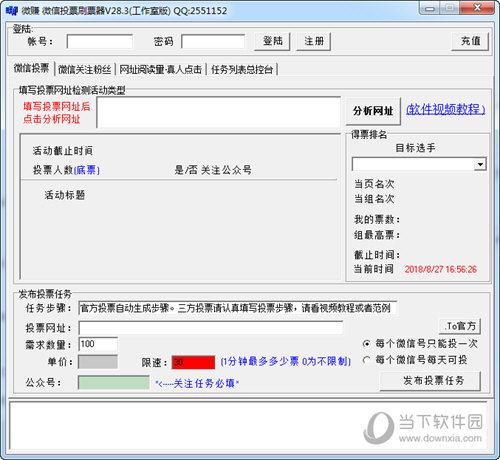This screenshot has width=500, height=460.
Task: Click the 是/否 关注公众号 label
Action: [x=213, y=170]
